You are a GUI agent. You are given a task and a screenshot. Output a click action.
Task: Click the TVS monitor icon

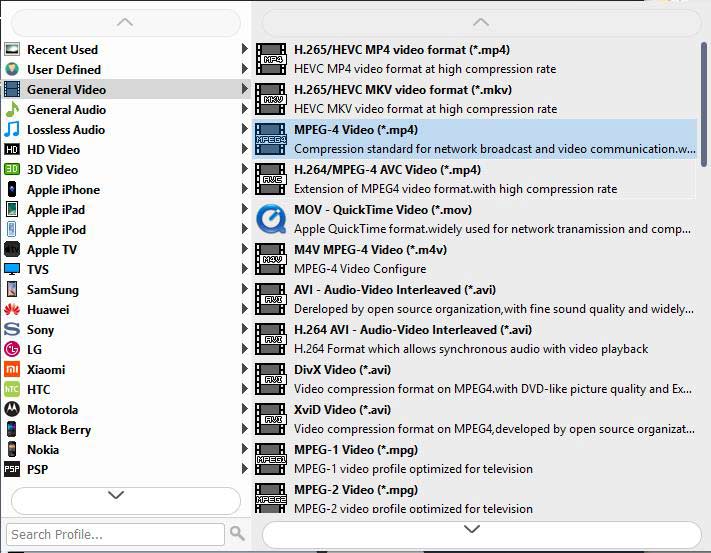click(x=12, y=269)
